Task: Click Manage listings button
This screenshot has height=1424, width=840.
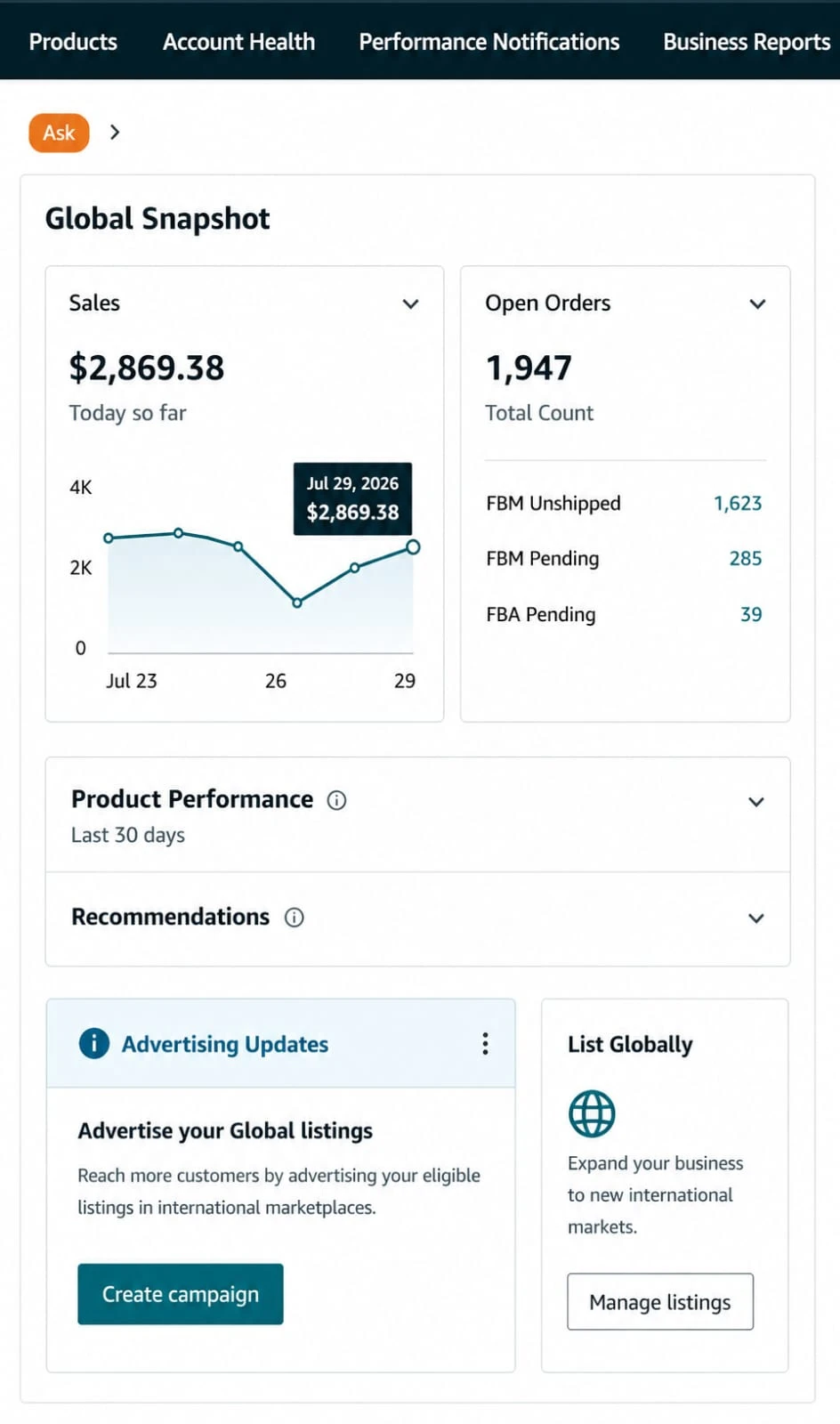Action: (x=660, y=1302)
